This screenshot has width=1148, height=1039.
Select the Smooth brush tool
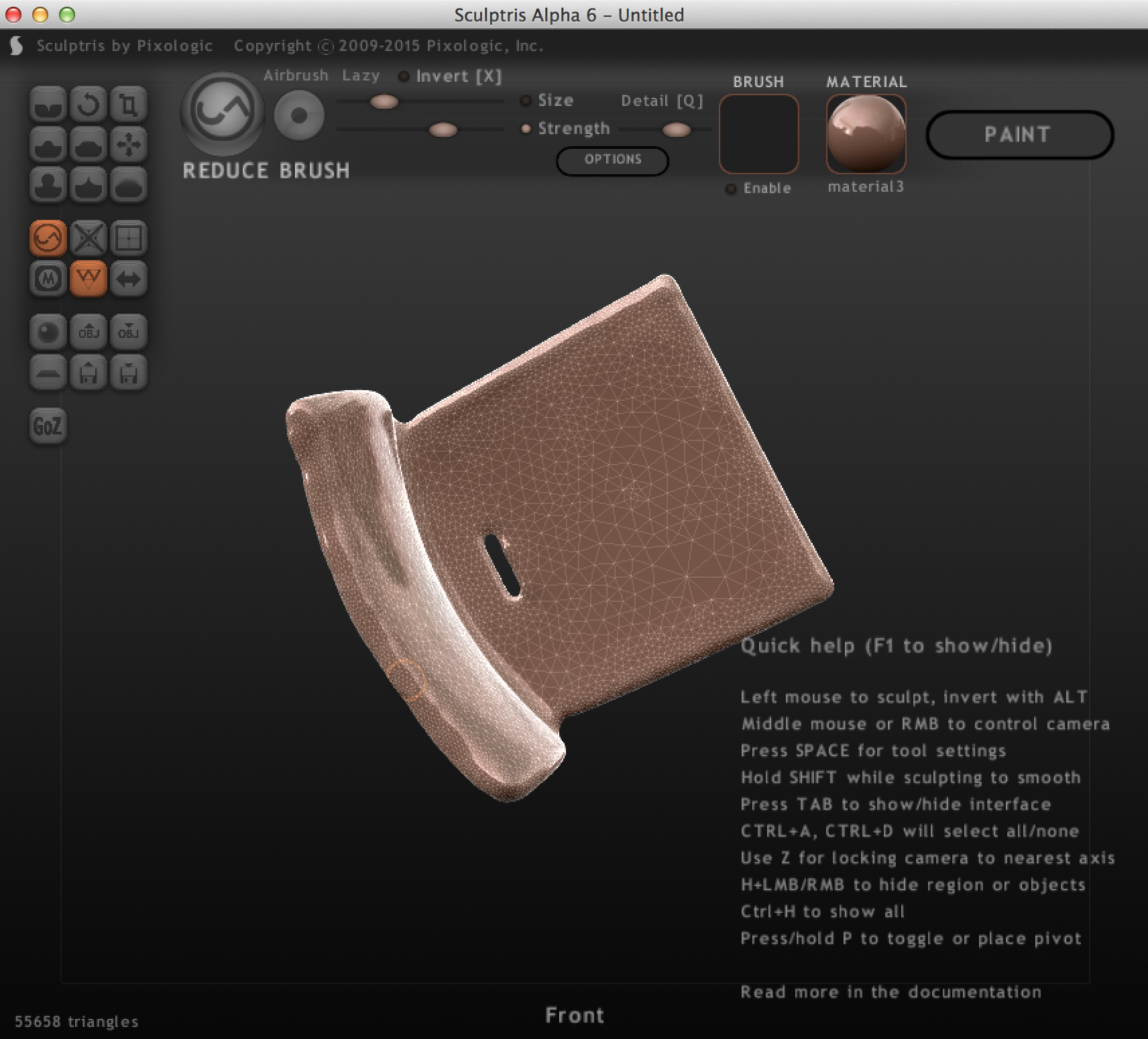point(129,185)
